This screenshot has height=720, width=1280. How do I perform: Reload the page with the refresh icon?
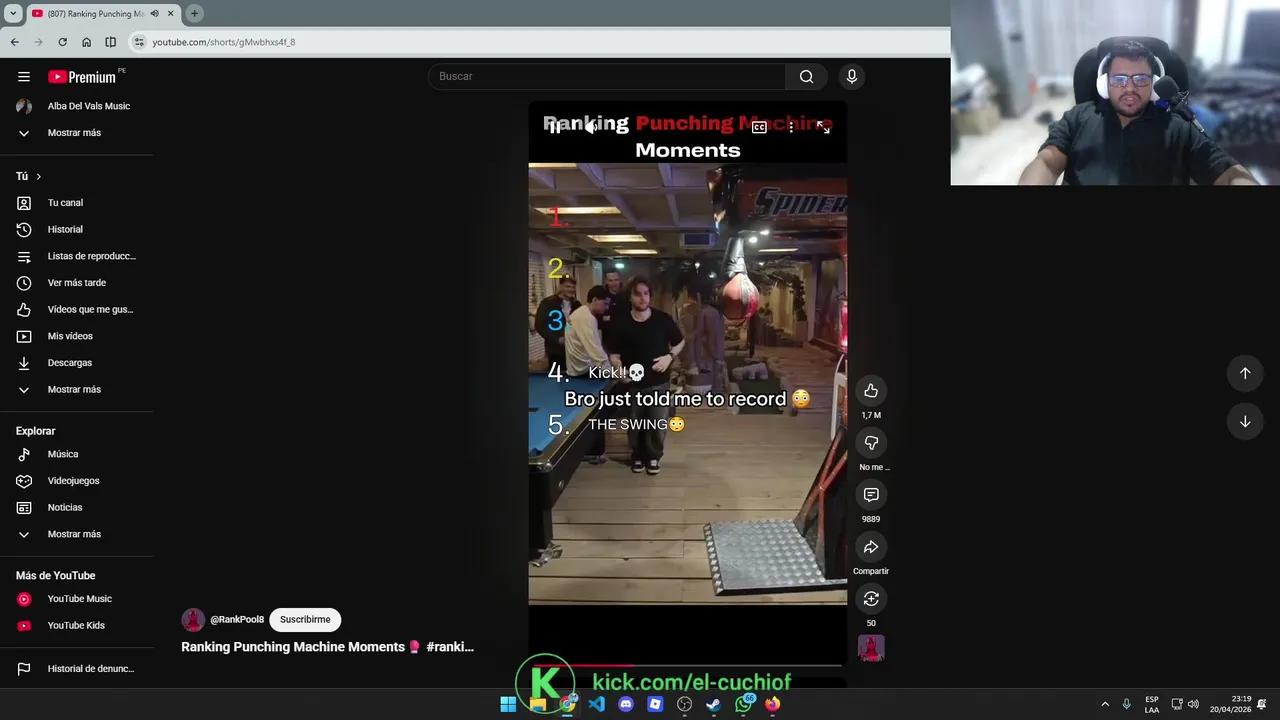click(62, 42)
